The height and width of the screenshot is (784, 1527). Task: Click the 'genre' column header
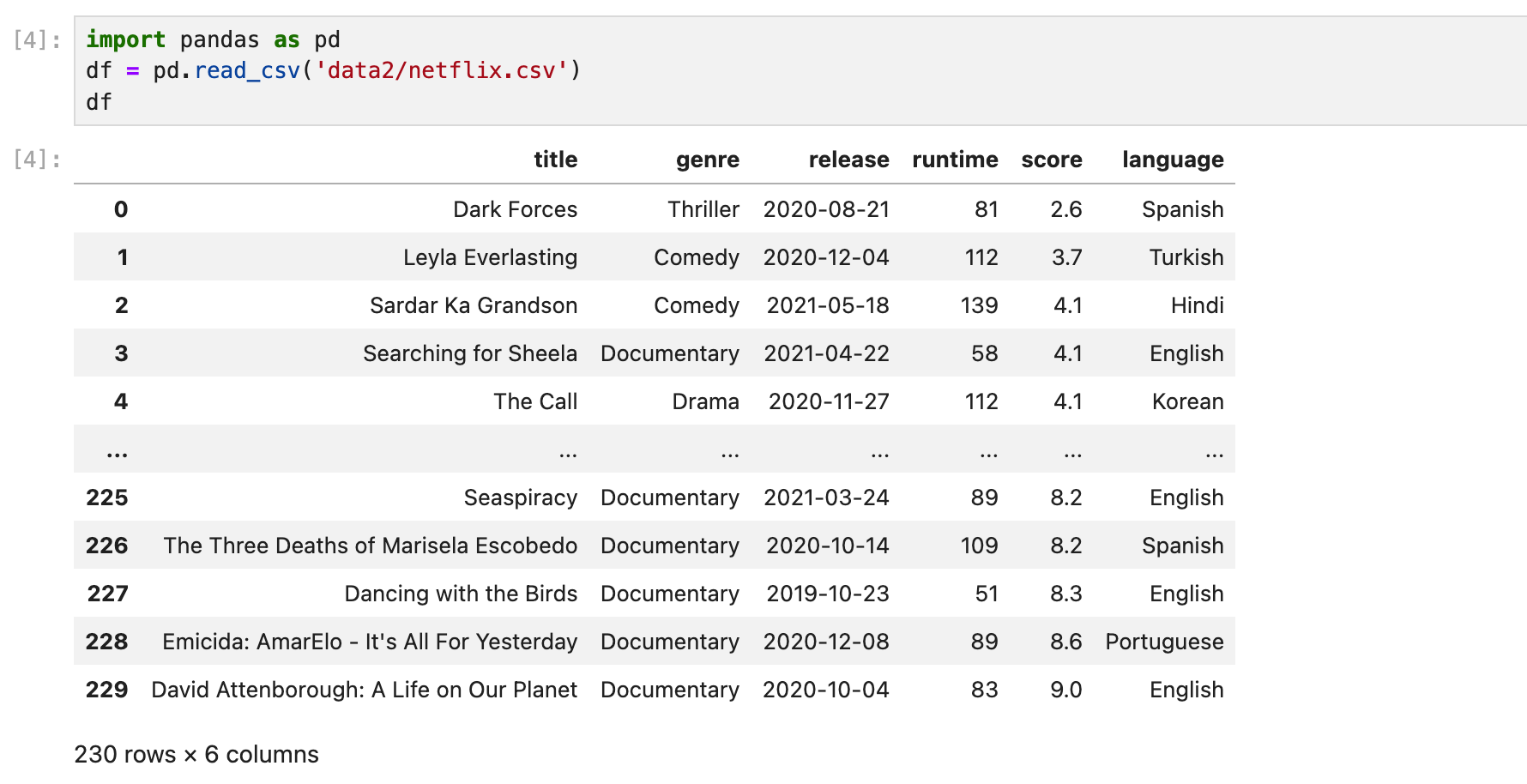[707, 160]
